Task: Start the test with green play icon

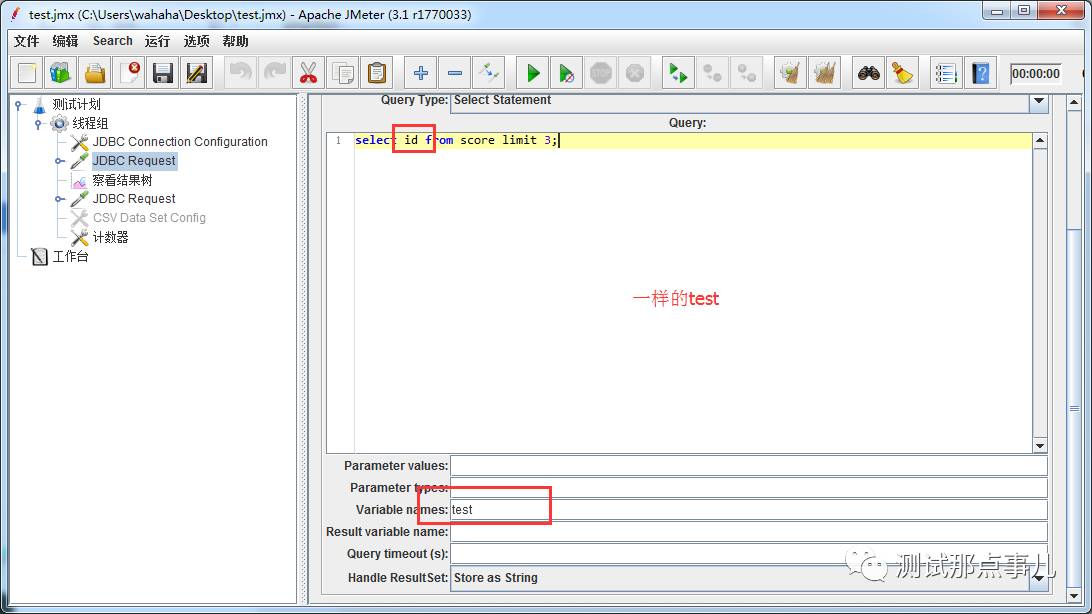Action: click(x=533, y=73)
